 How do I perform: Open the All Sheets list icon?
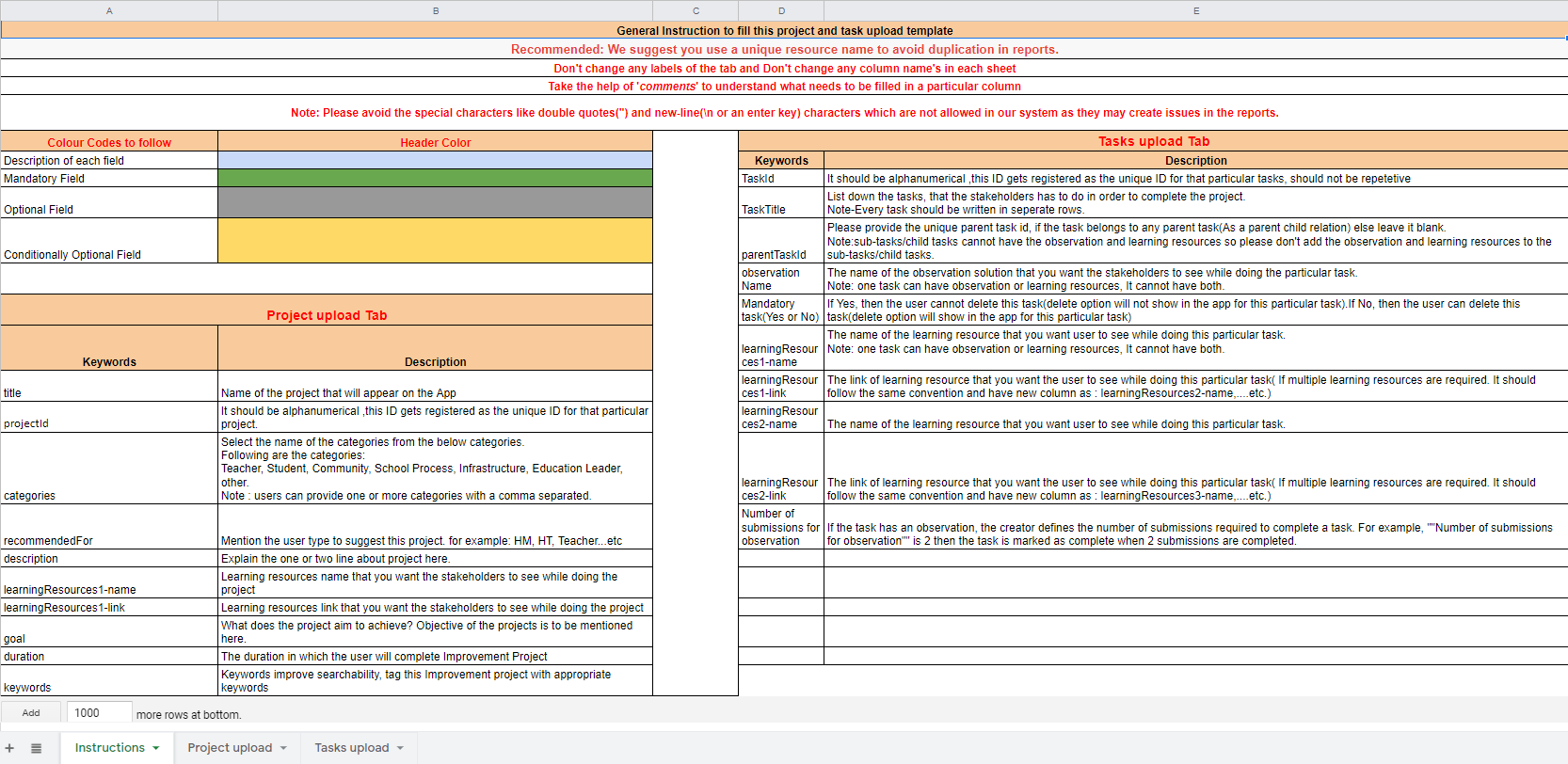click(36, 748)
